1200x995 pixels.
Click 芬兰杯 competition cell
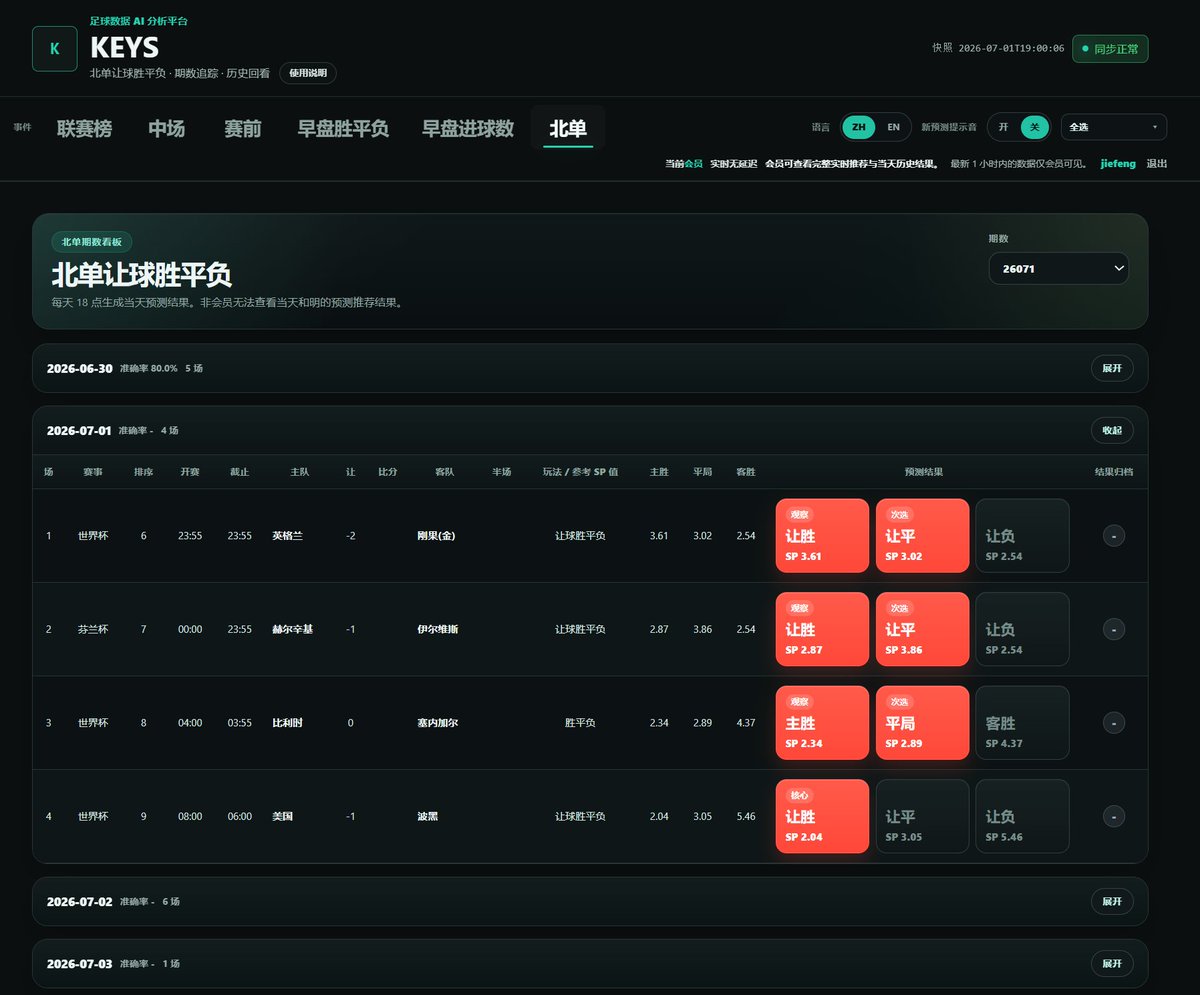93,629
